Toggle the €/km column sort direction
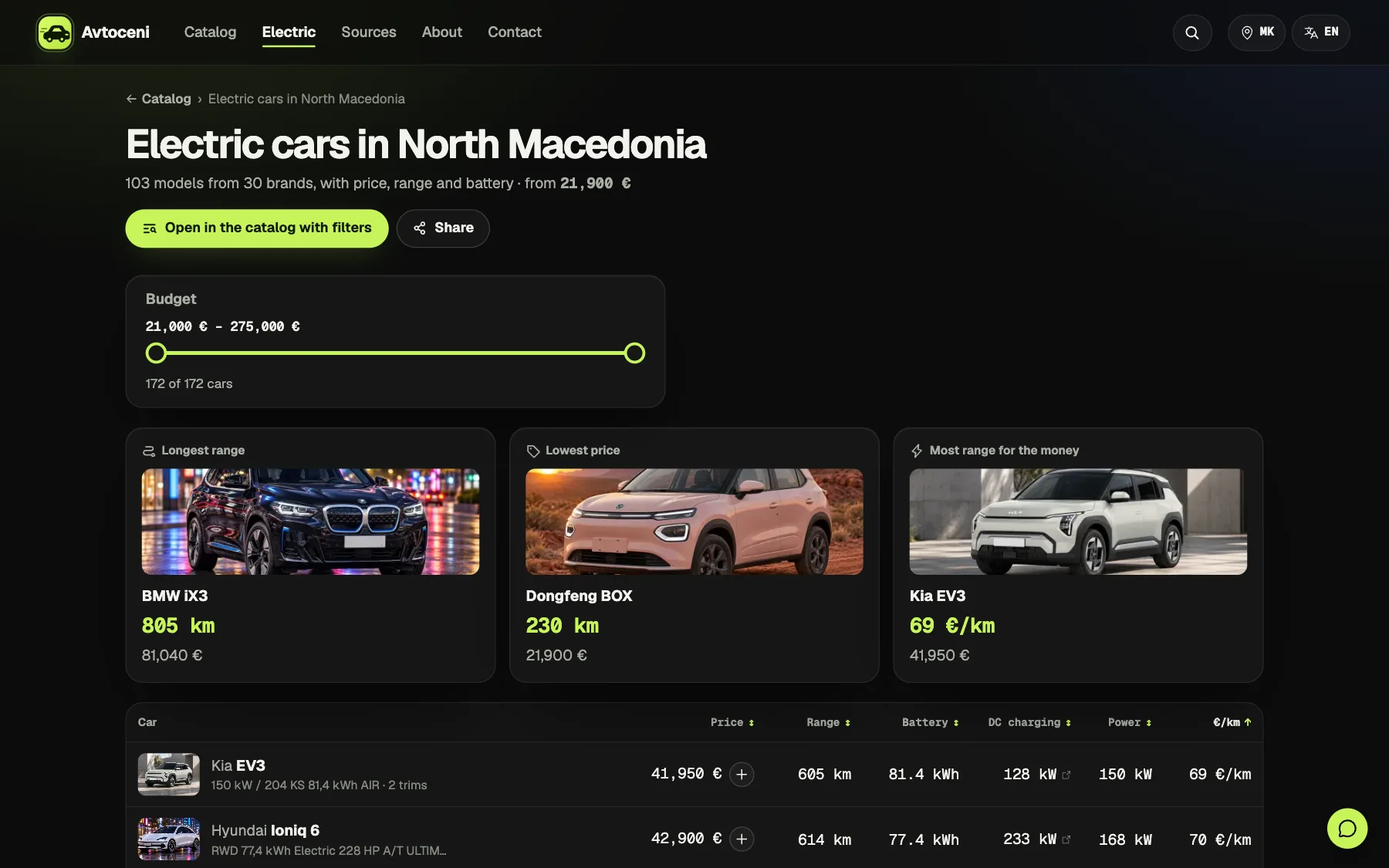The height and width of the screenshot is (868, 1389). pos(1232,722)
